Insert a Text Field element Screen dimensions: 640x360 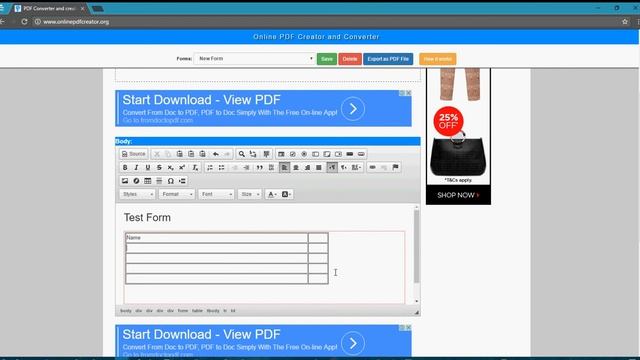coord(316,154)
